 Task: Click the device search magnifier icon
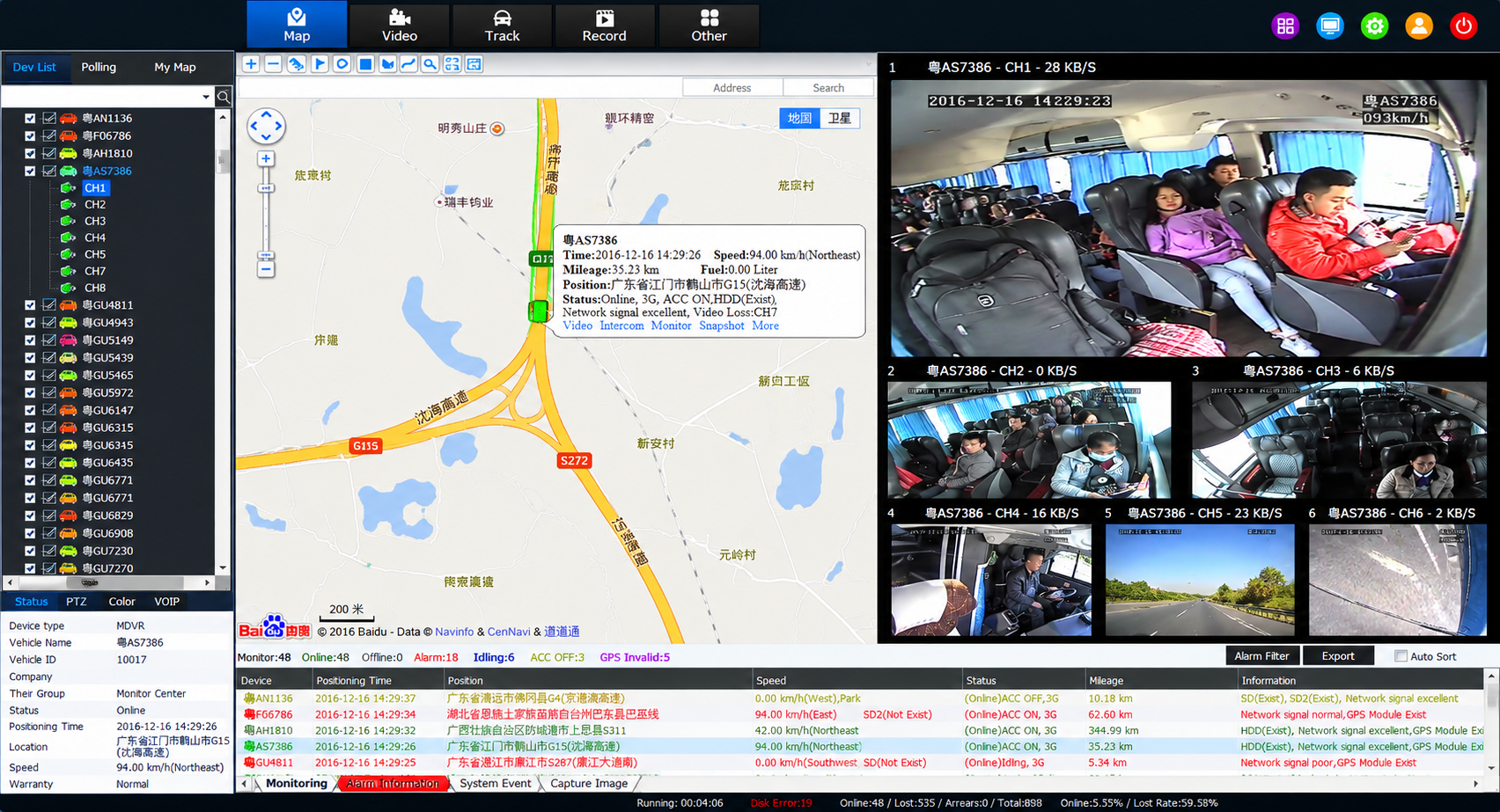224,97
